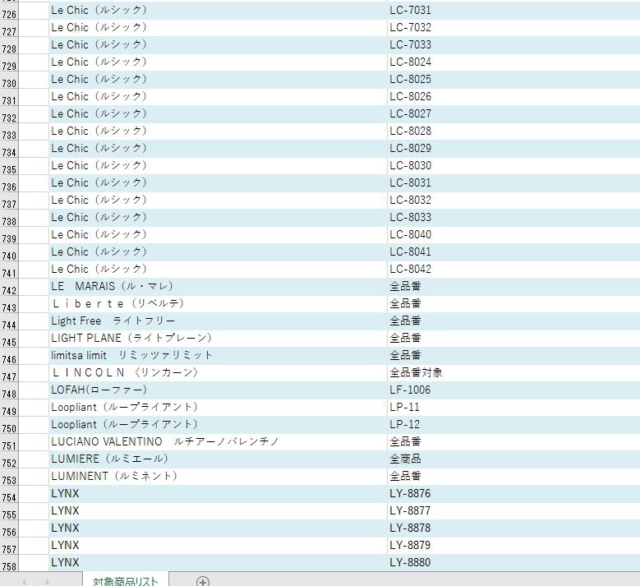
Task: Select cell LC-7031
Action: click(513, 10)
